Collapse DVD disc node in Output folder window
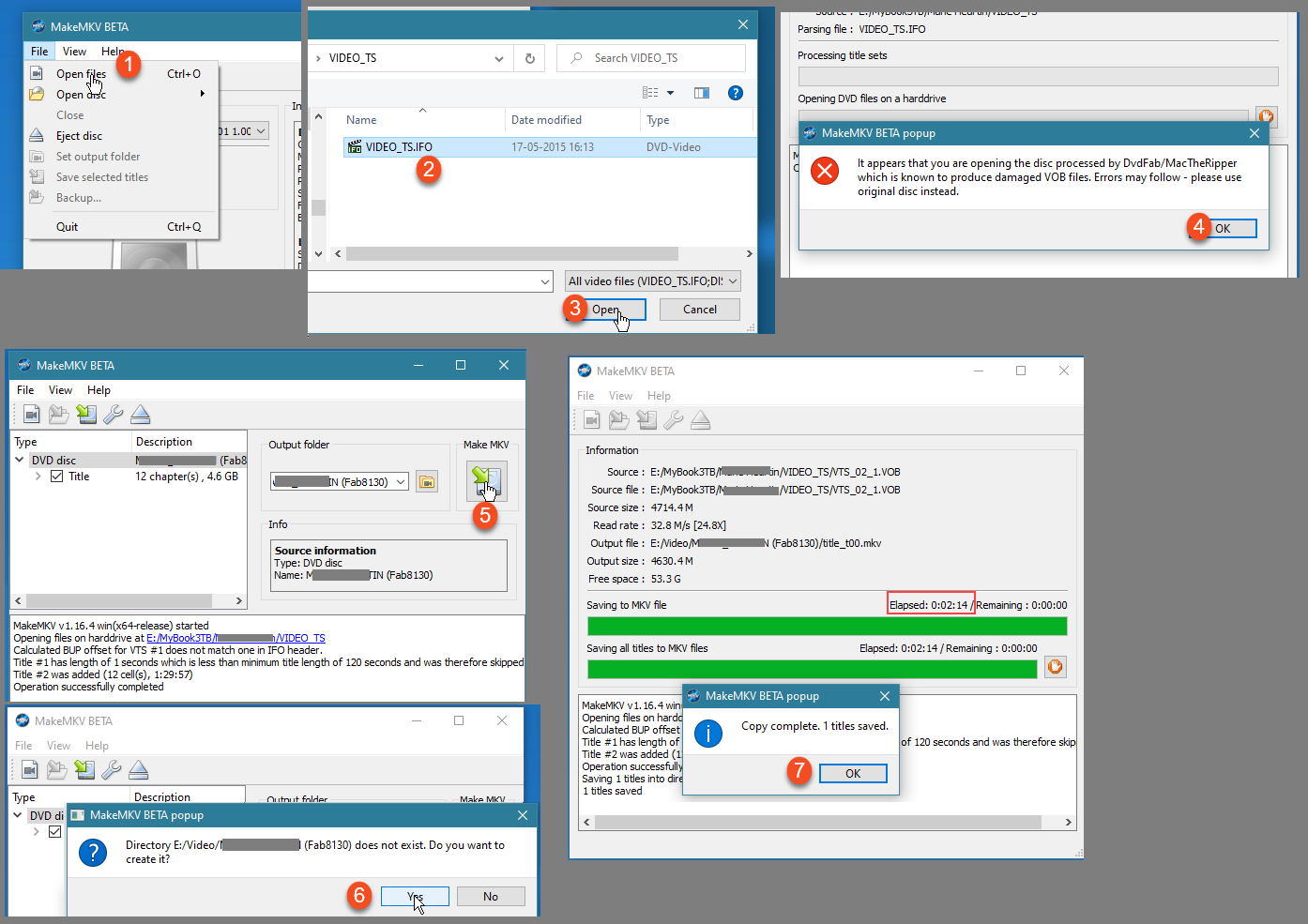The width and height of the screenshot is (1308, 924). click(x=20, y=460)
